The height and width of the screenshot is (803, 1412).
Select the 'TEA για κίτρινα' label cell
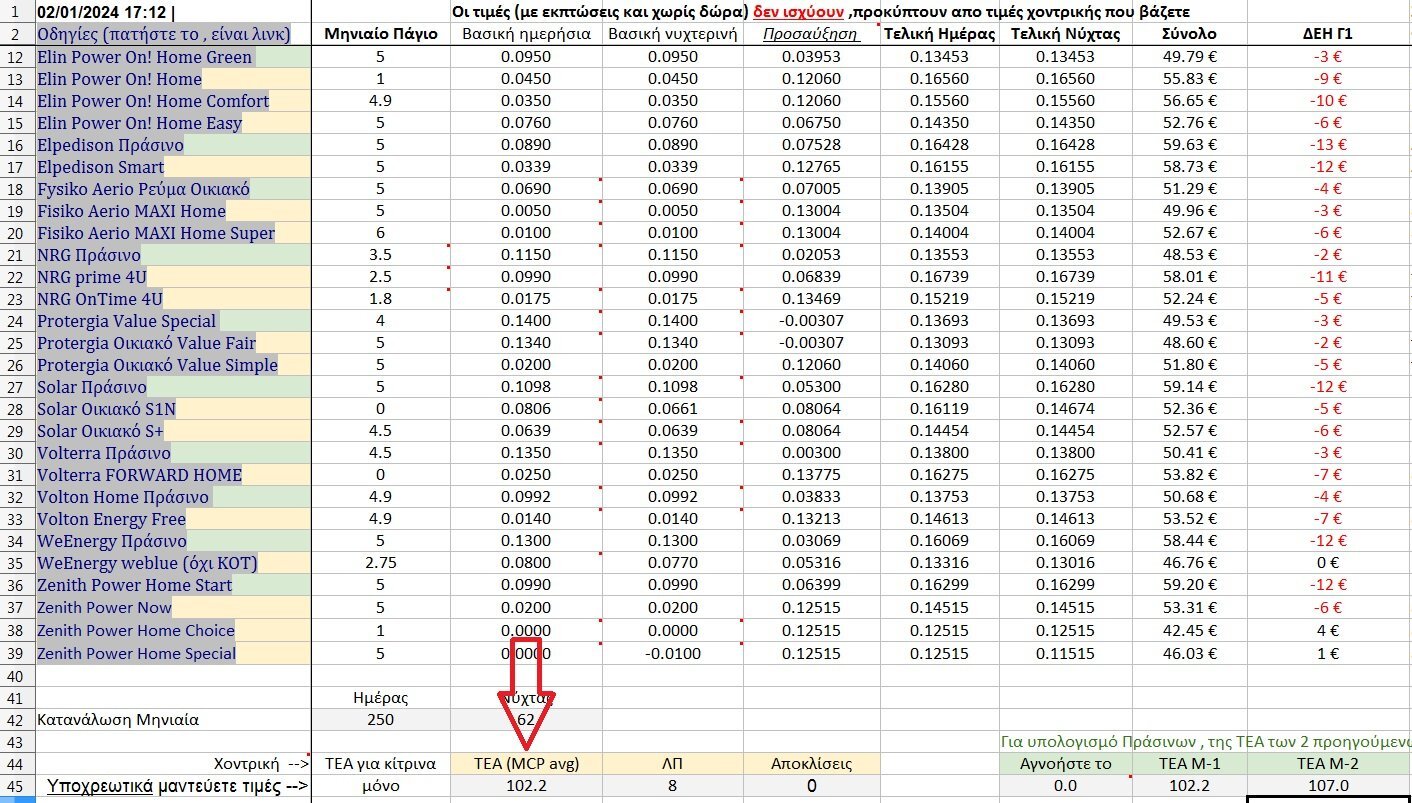coord(381,763)
